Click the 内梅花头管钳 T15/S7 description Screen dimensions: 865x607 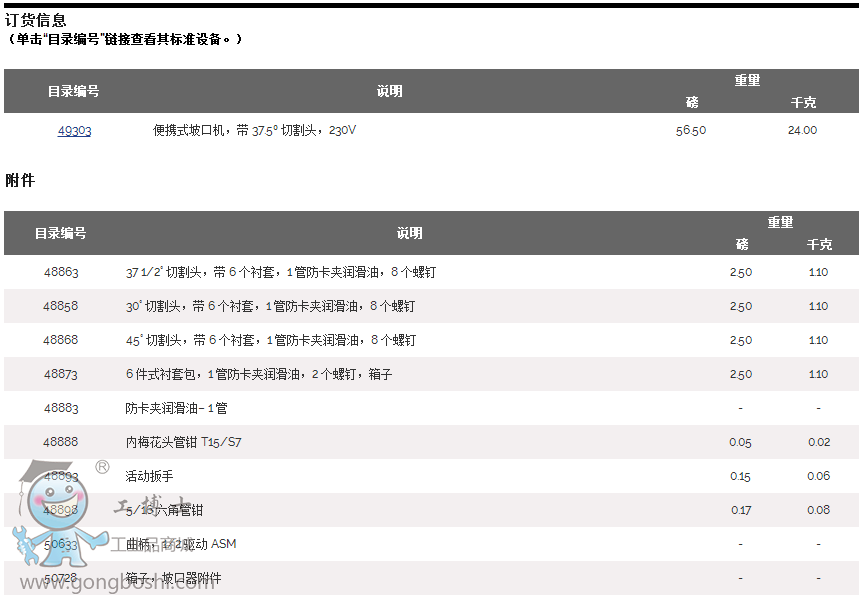click(183, 442)
